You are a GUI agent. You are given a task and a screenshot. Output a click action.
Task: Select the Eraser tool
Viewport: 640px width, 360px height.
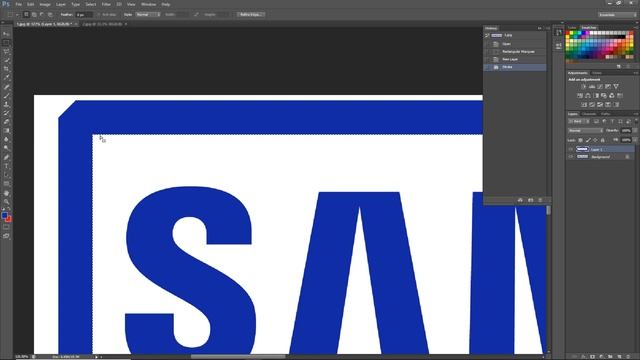[6, 122]
